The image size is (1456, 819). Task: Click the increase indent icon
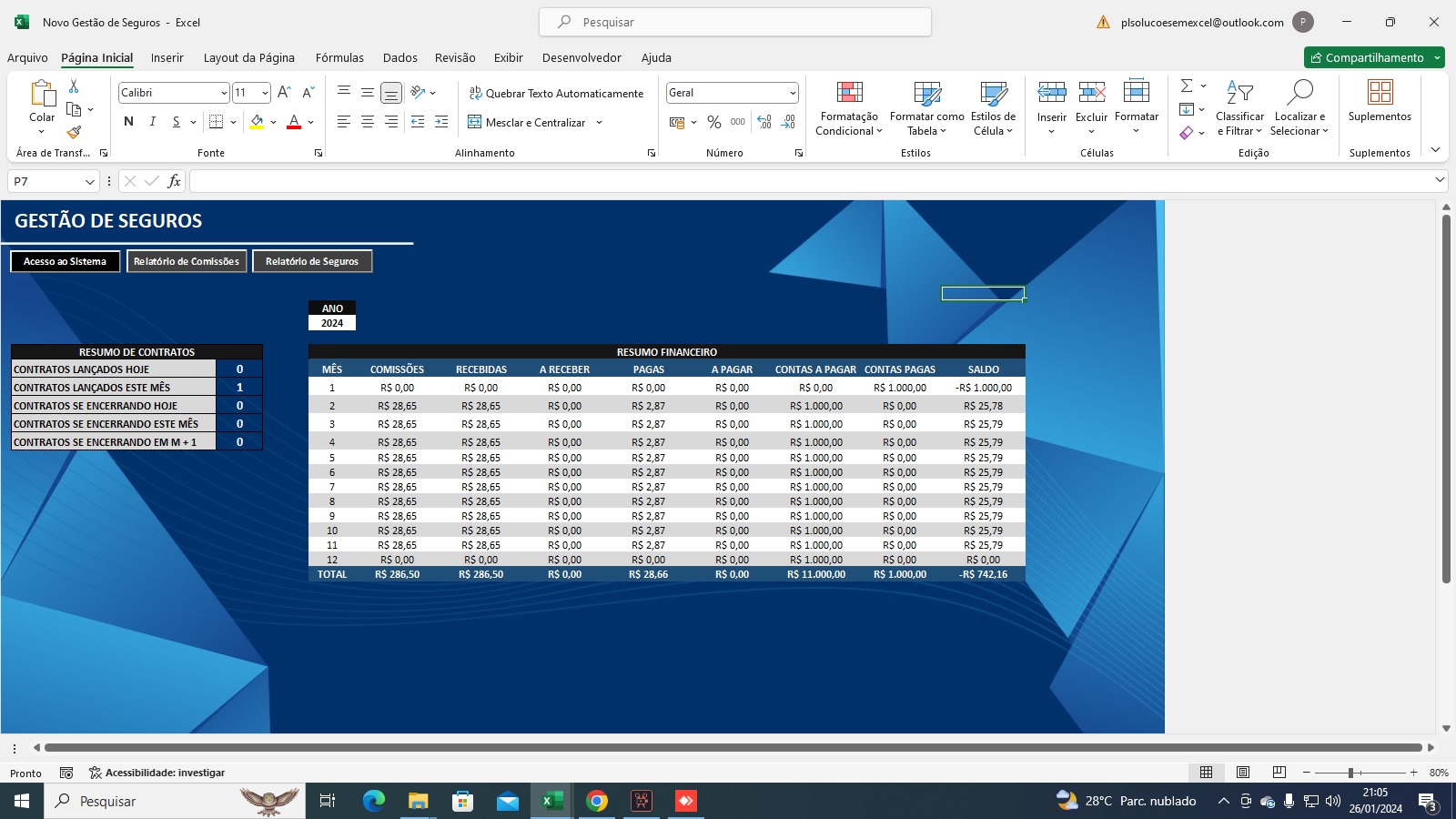441,122
